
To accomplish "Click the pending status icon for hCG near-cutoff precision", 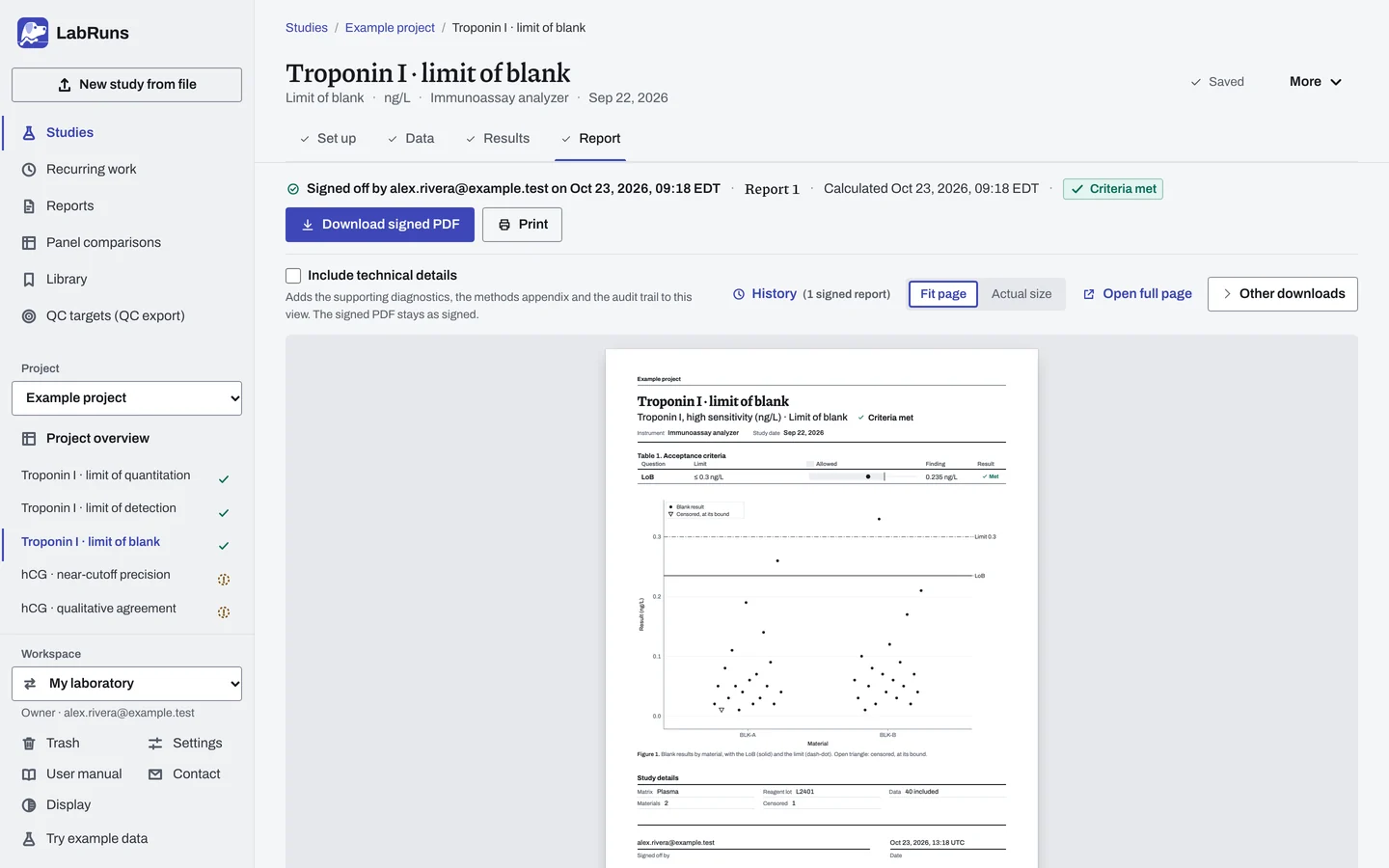I will pyautogui.click(x=224, y=580).
